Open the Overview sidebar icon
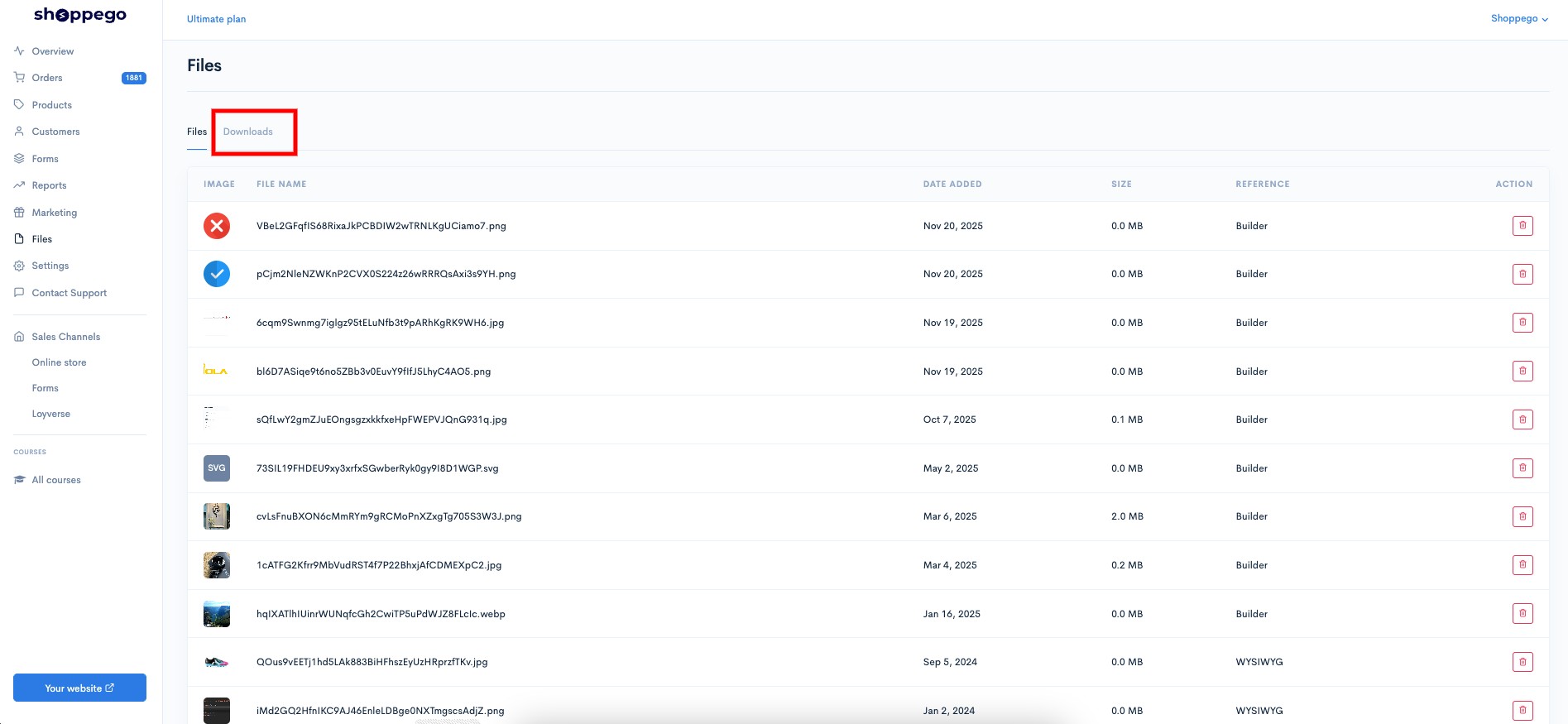The width and height of the screenshot is (1568, 724). tap(19, 51)
